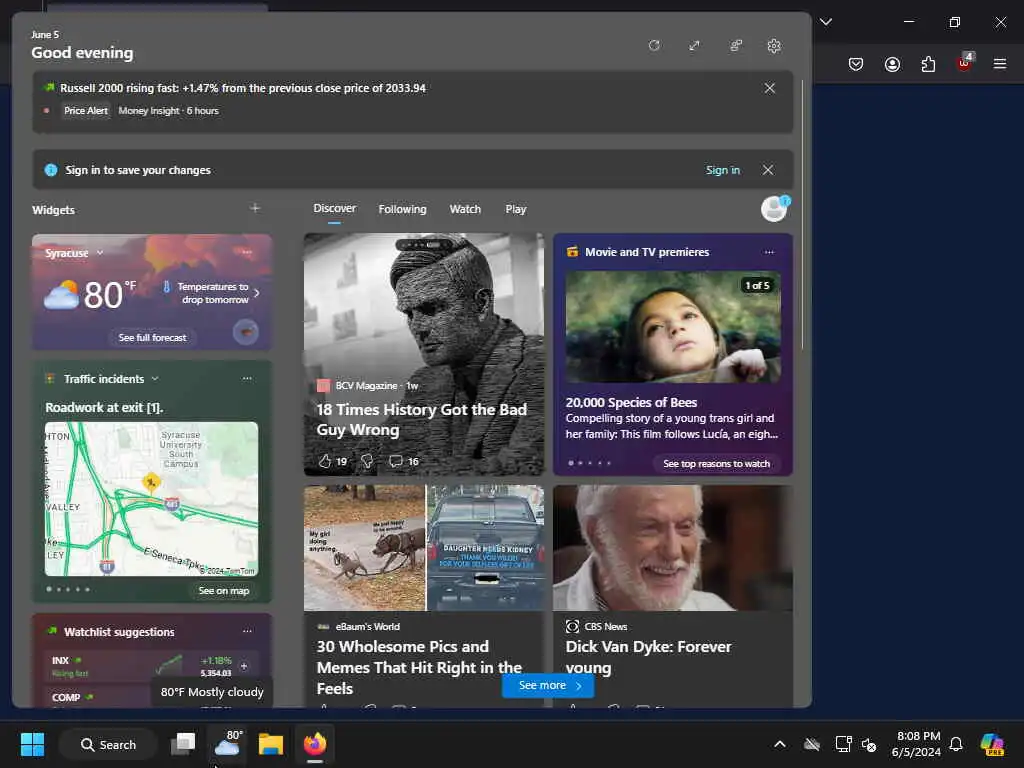Add INX to watchlist

tap(244, 666)
